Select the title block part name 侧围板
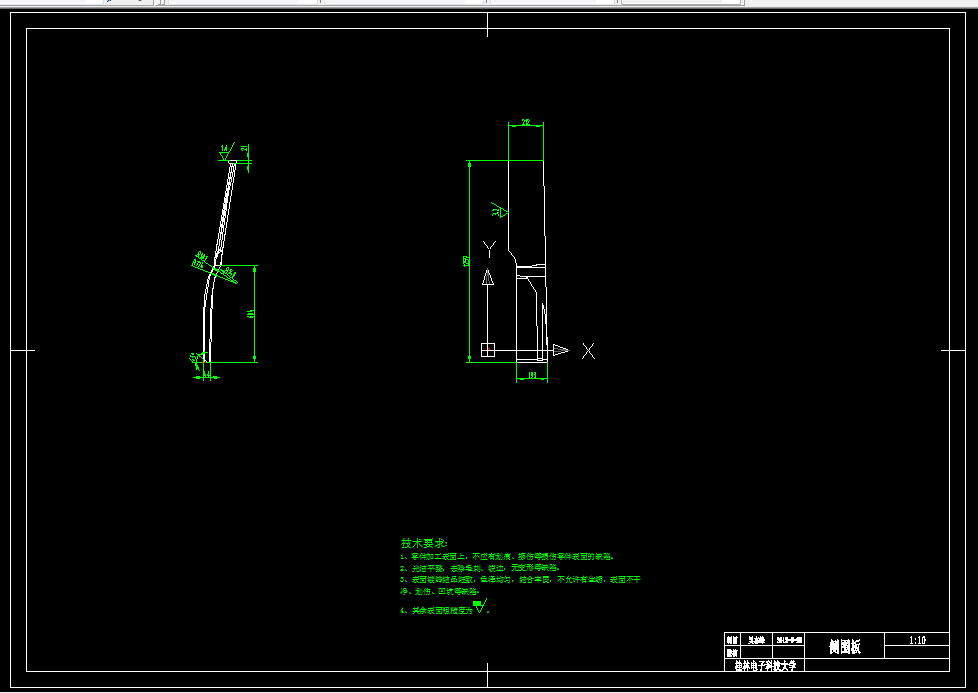Screen dimensions: 978x693 (x=845, y=647)
